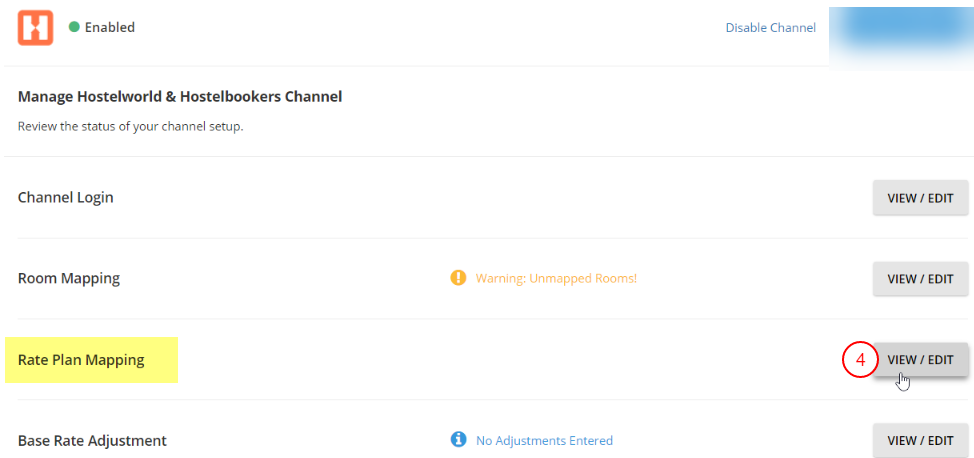This screenshot has width=974, height=458.
Task: Open VIEW / EDIT for Base Rate Adjustment
Action: coord(920,440)
